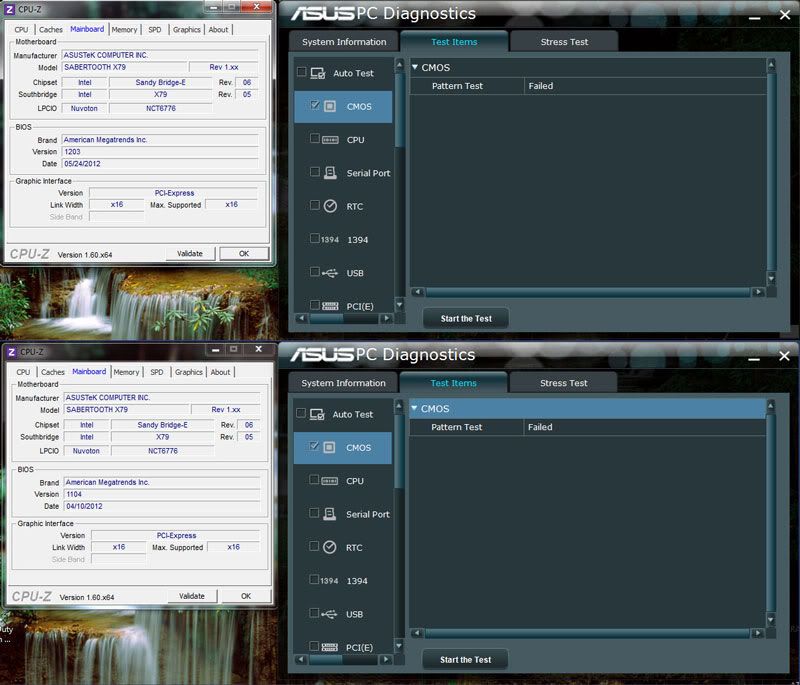Click USB trident icon in upper ASUS window
This screenshot has width=800, height=685.
(x=330, y=273)
